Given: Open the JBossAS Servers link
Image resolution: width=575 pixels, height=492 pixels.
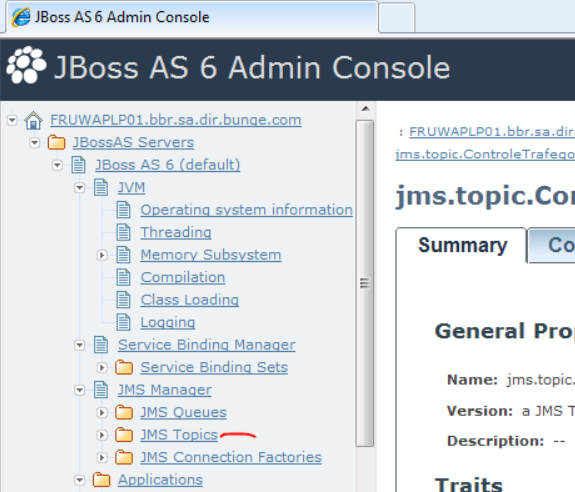Looking at the screenshot, I should 133,142.
